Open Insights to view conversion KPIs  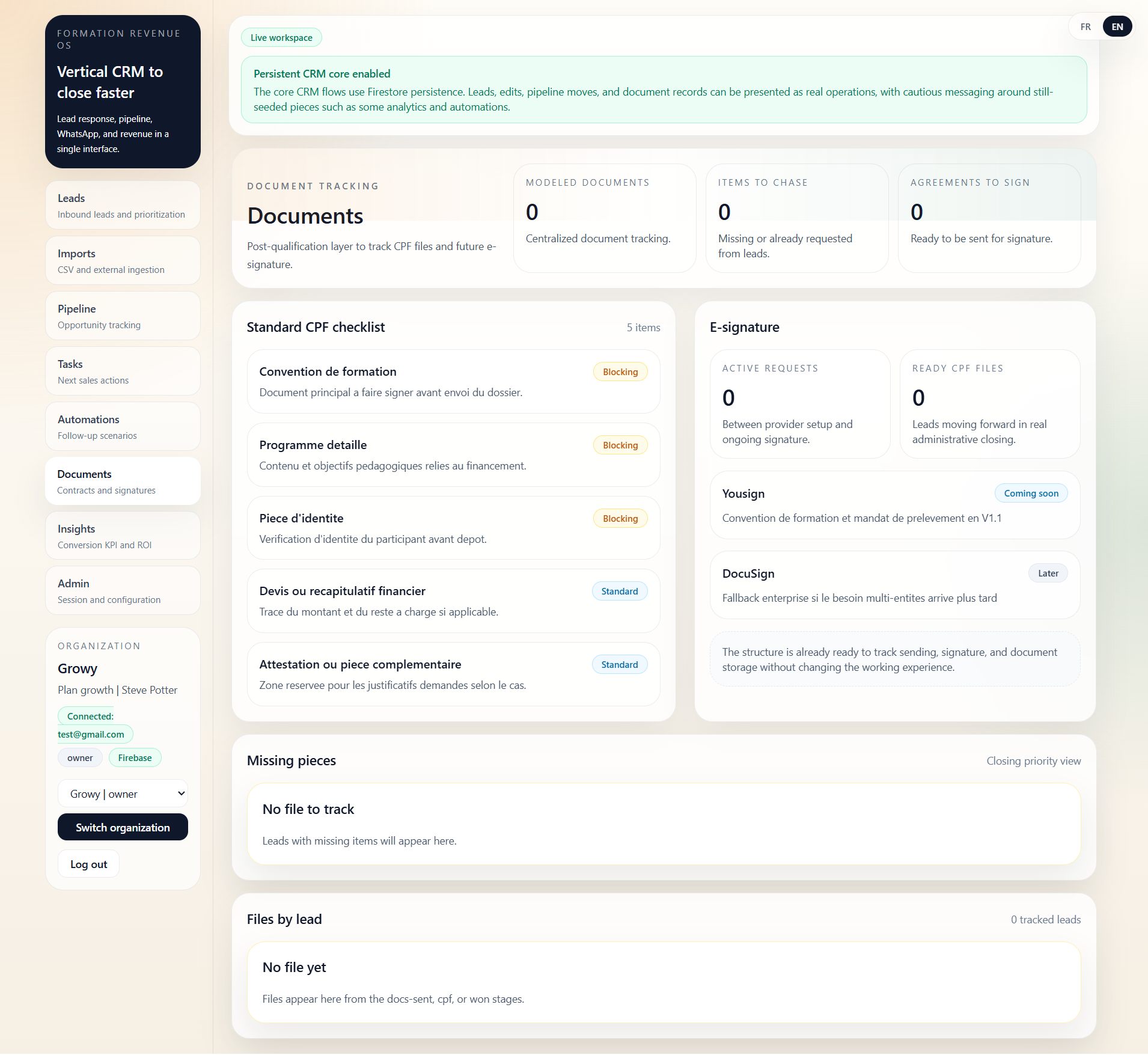123,535
